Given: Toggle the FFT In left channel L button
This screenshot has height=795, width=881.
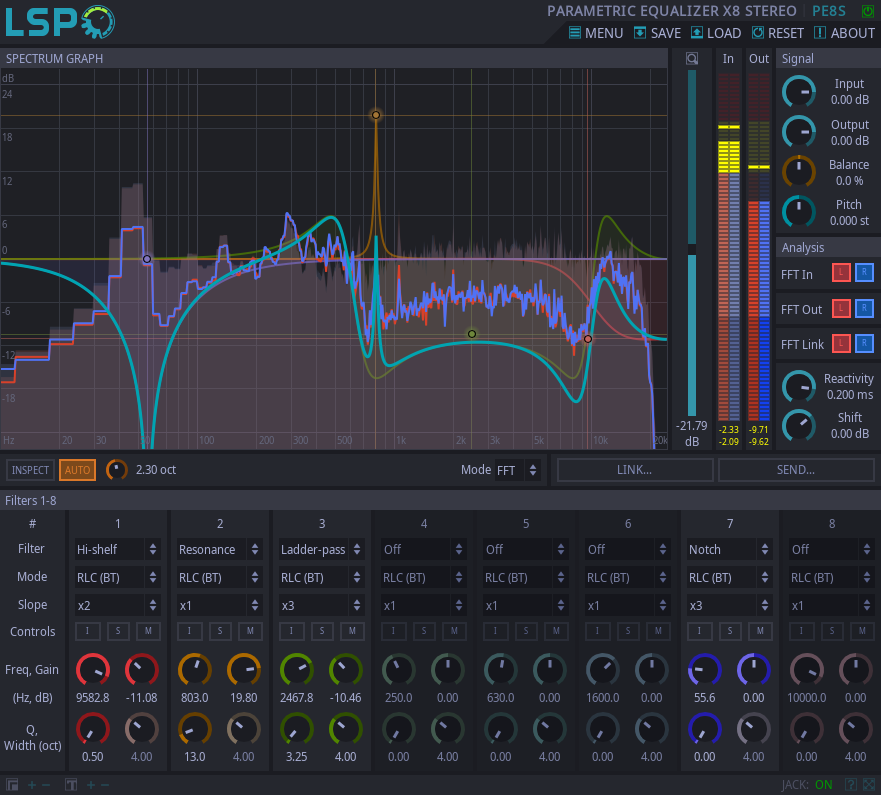Looking at the screenshot, I should 841,273.
